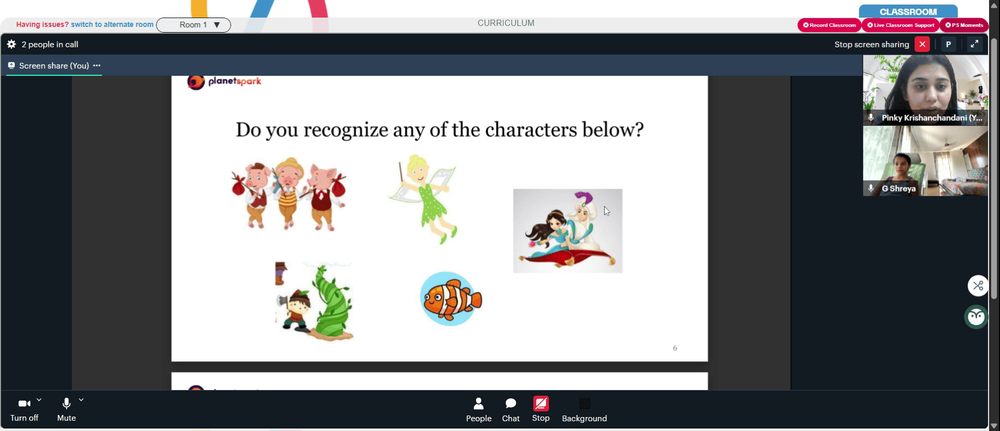Click mic icon on G Shreya's tile
Screen dimensions: 1000x431
pos(871,189)
